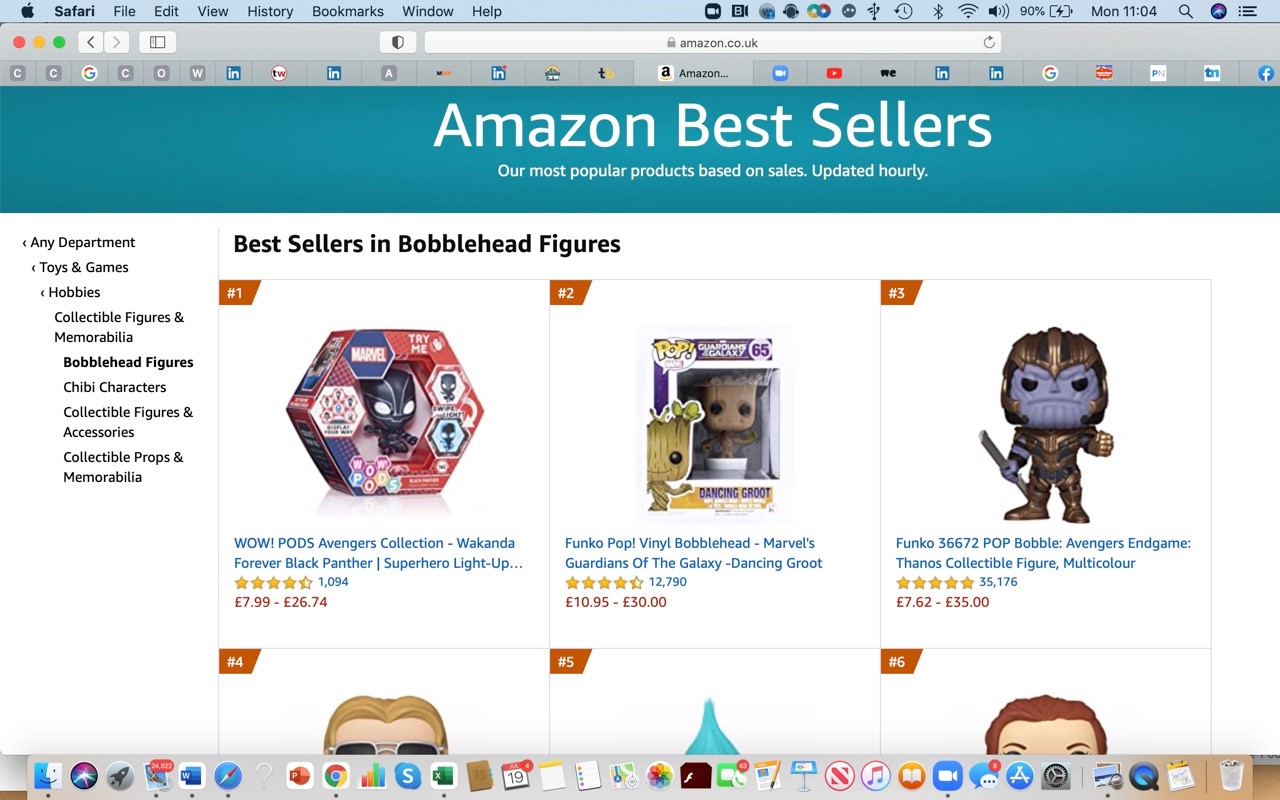Switch to the YouTube tab

834,73
